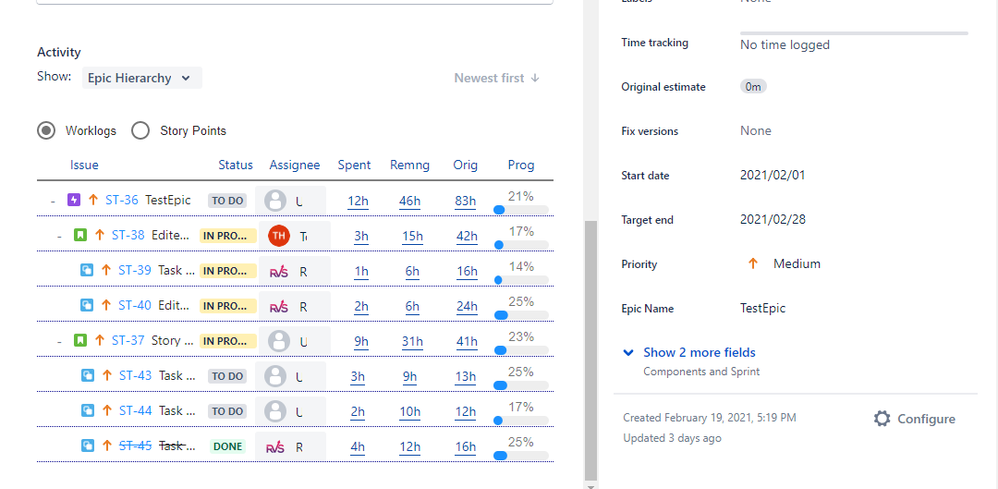This screenshot has width=998, height=489.
Task: Open the Epic Hierarchy show dropdown
Action: pyautogui.click(x=142, y=78)
